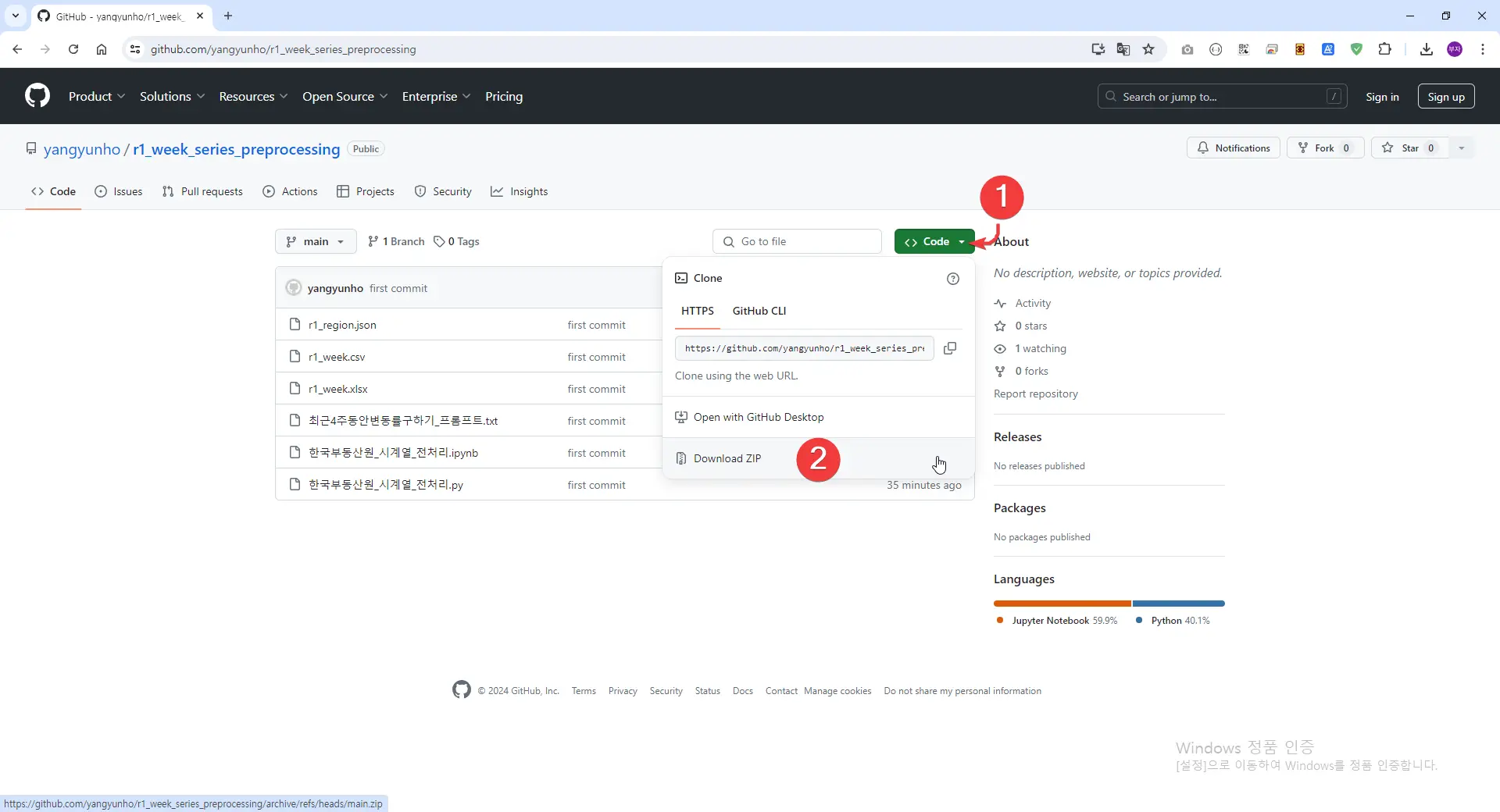
Task: Open the main branch selector dropdown
Action: pos(316,241)
